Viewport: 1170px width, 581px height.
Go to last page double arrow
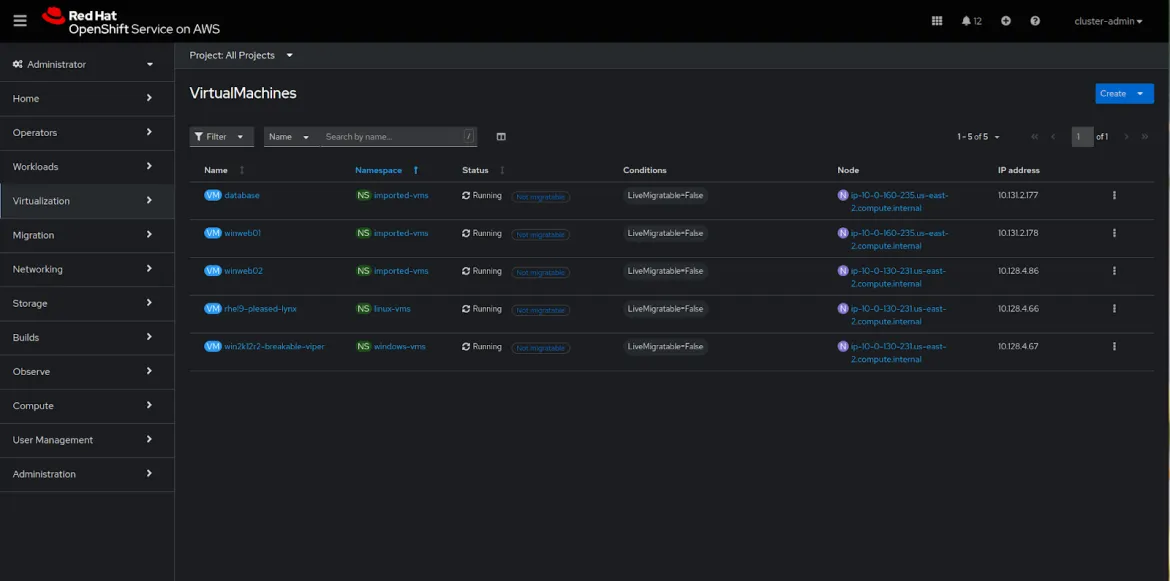(x=1145, y=136)
